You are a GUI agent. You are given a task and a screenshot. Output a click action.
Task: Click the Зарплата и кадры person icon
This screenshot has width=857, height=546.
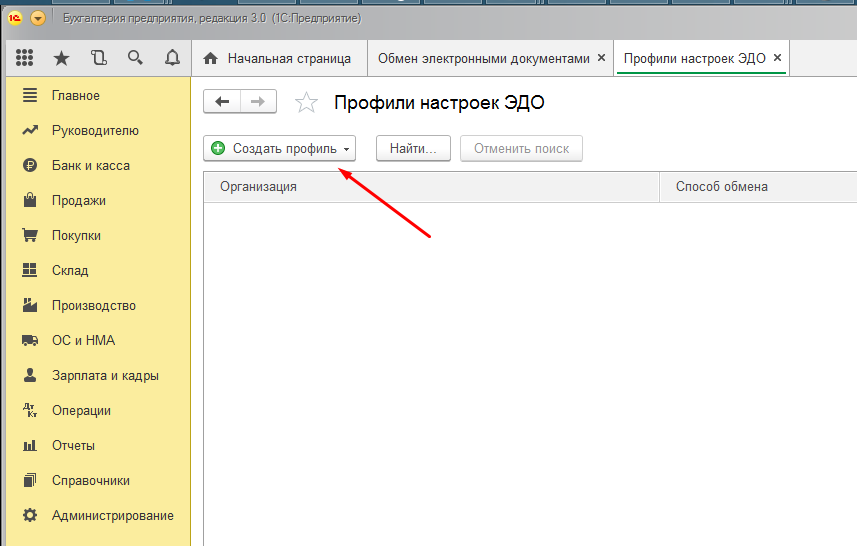coord(30,375)
